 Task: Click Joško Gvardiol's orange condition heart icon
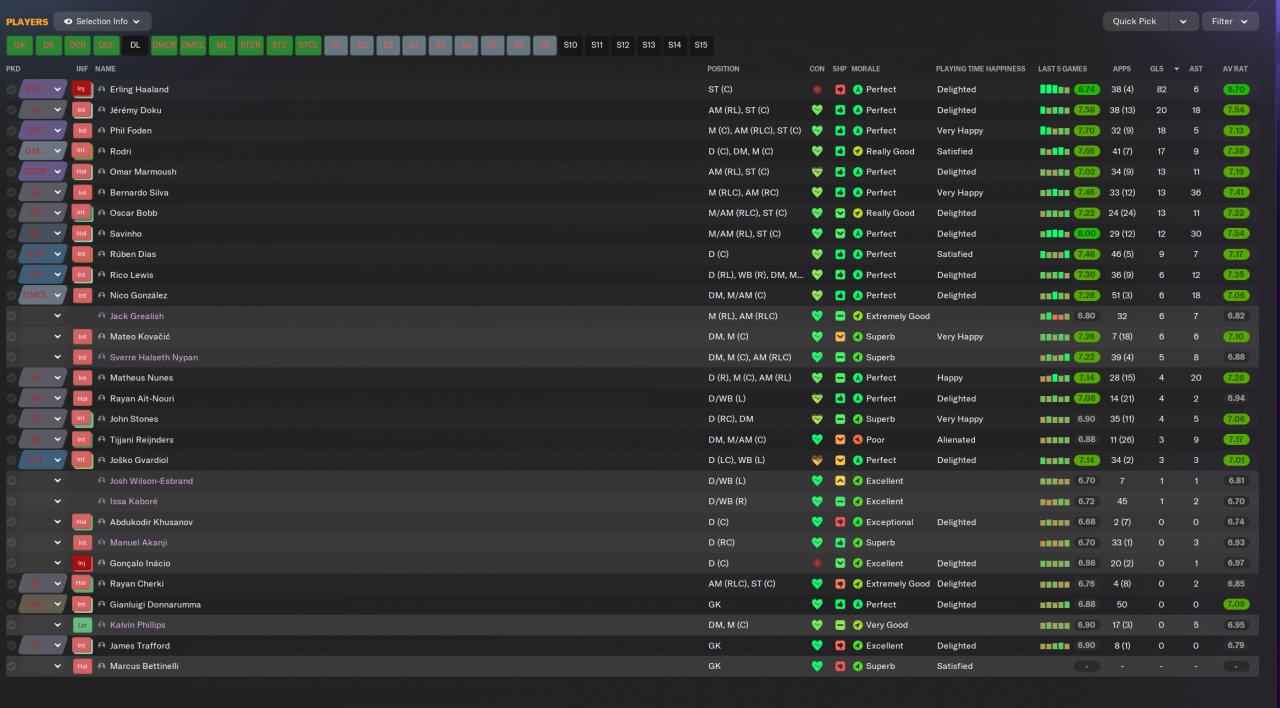[817, 460]
